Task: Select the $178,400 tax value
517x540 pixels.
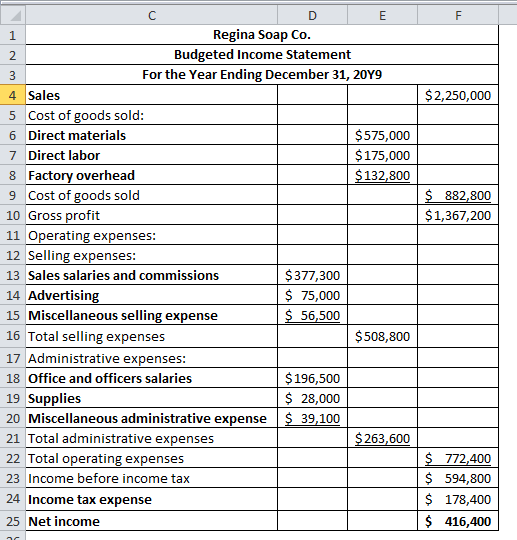Action: click(x=458, y=499)
